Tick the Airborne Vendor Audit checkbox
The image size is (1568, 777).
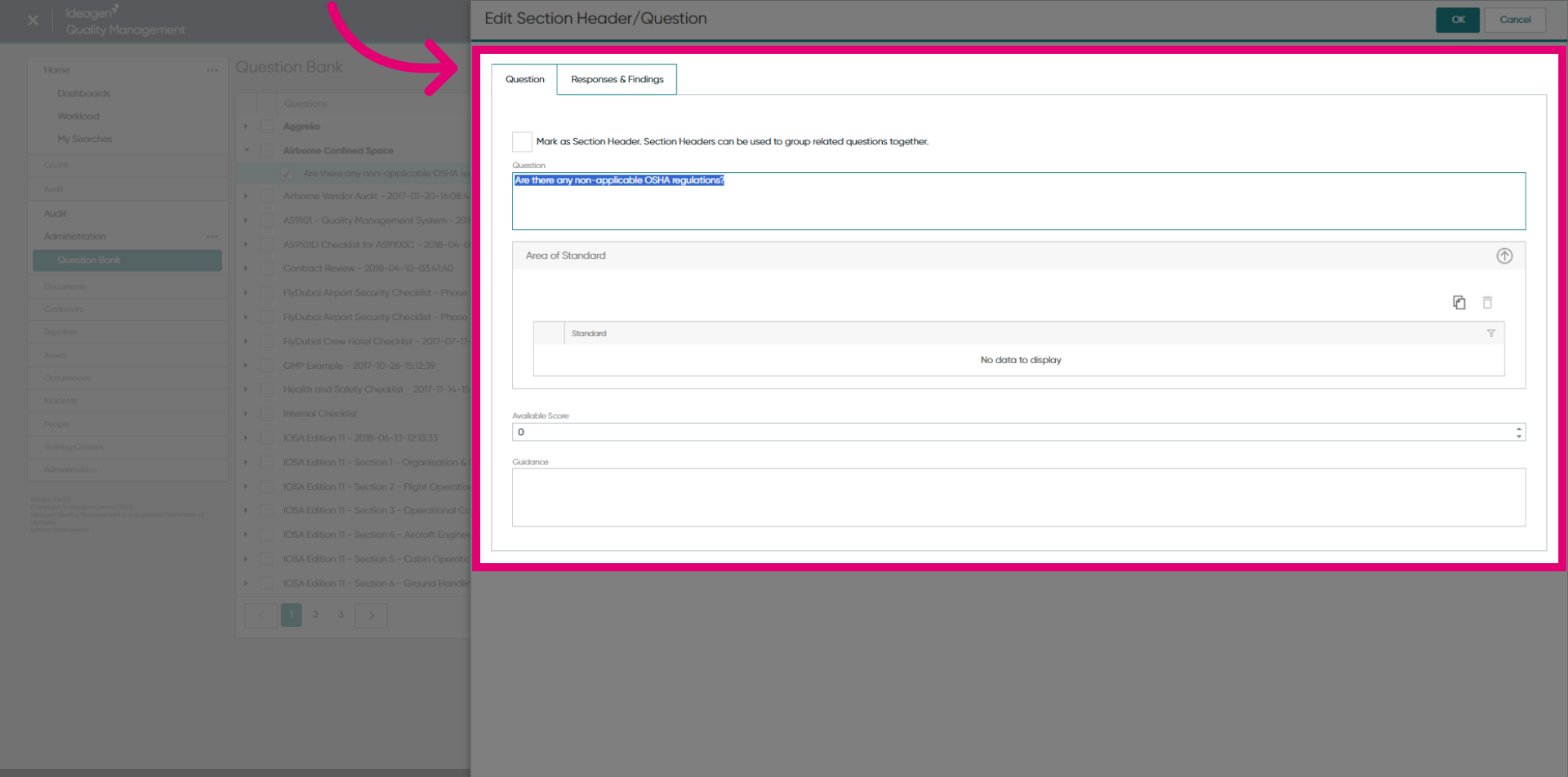[266, 196]
